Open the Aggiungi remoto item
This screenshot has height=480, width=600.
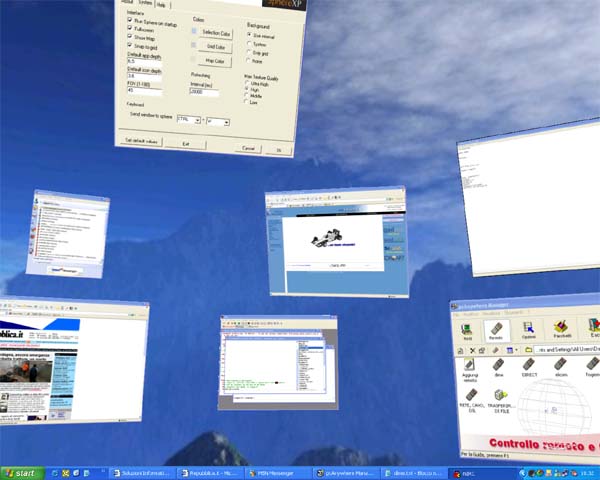[x=470, y=369]
